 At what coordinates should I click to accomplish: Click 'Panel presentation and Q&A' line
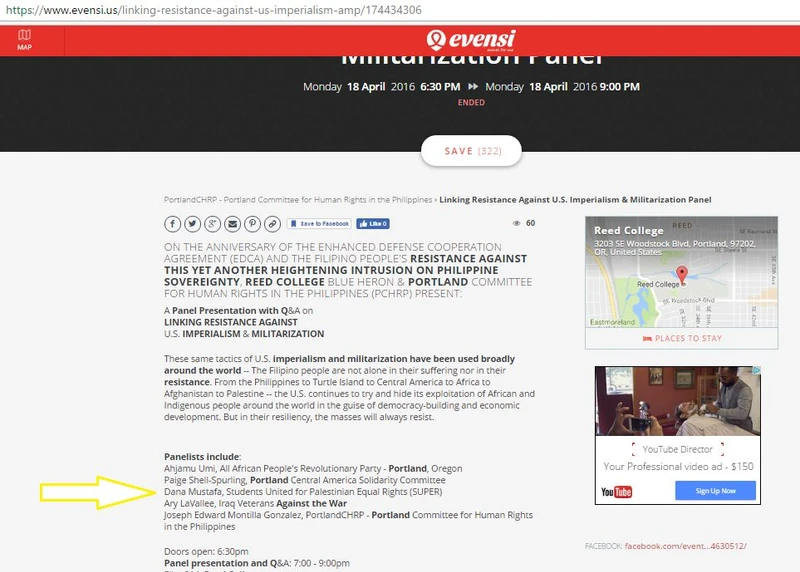click(257, 563)
